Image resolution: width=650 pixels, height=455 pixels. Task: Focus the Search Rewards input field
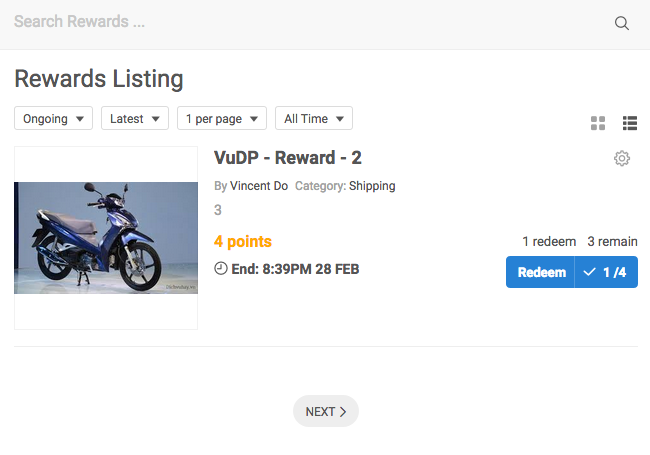(x=300, y=22)
